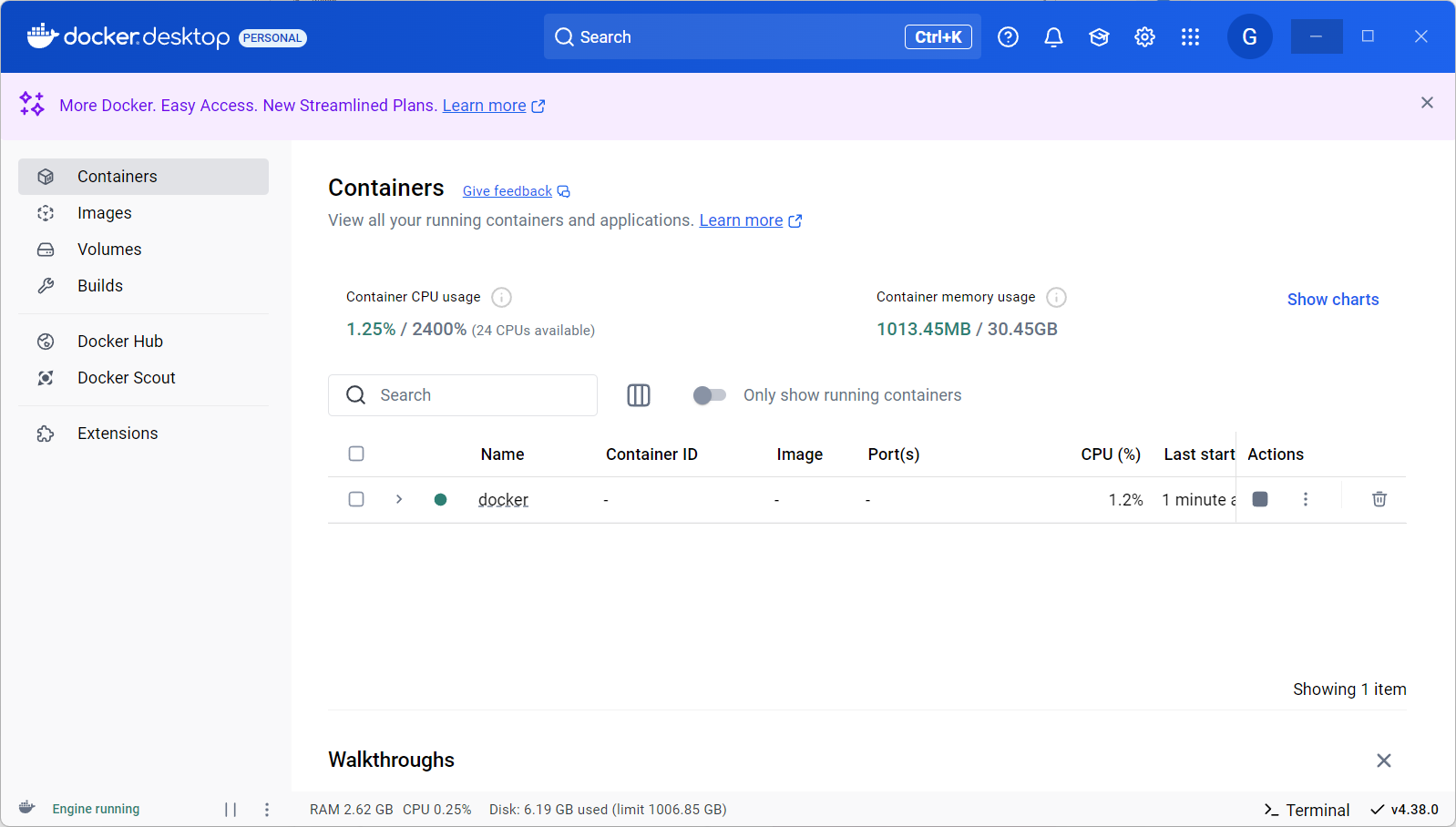Sort by Name column header
Viewport: 1456px width, 827px height.
[x=502, y=454]
